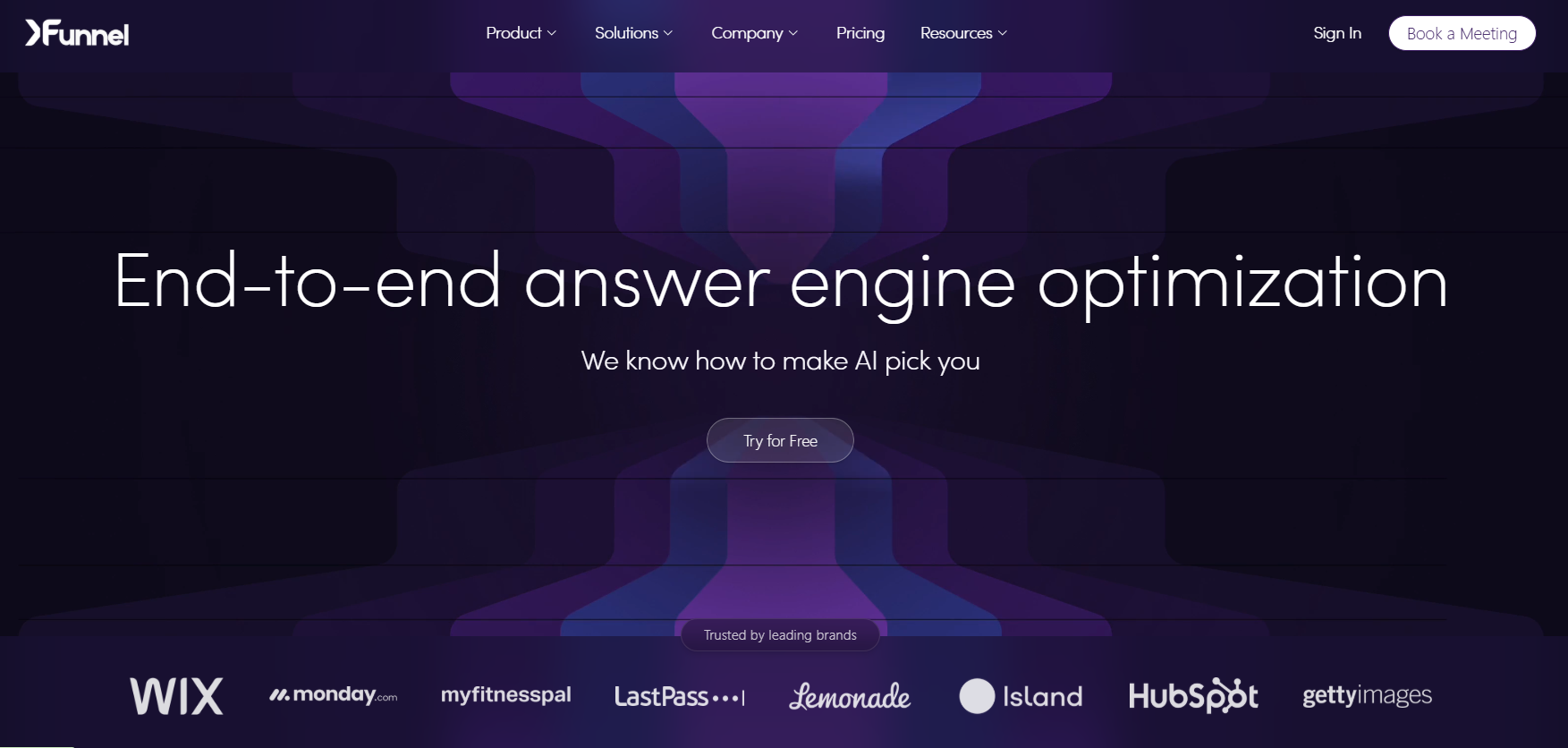Expand the Product dropdown menu
This screenshot has height=748, width=1568.
(521, 33)
